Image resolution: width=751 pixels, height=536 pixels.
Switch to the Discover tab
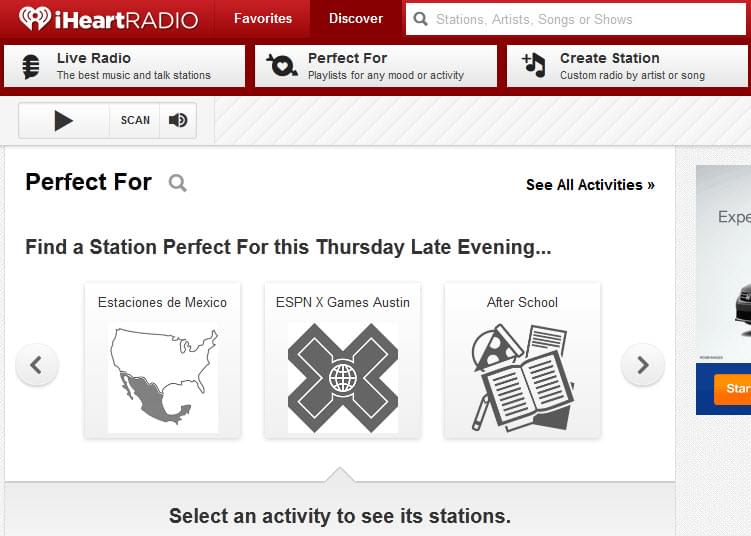356,18
